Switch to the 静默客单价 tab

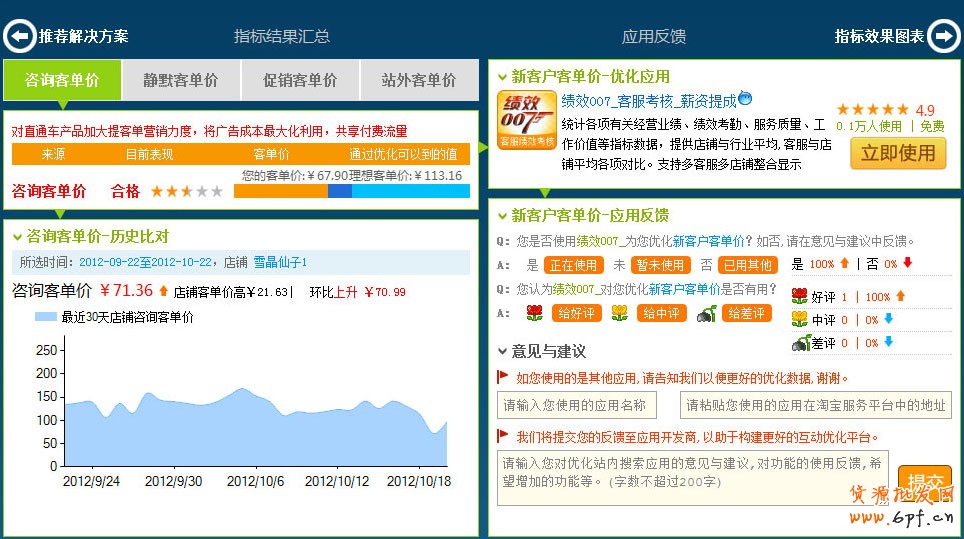[x=181, y=80]
